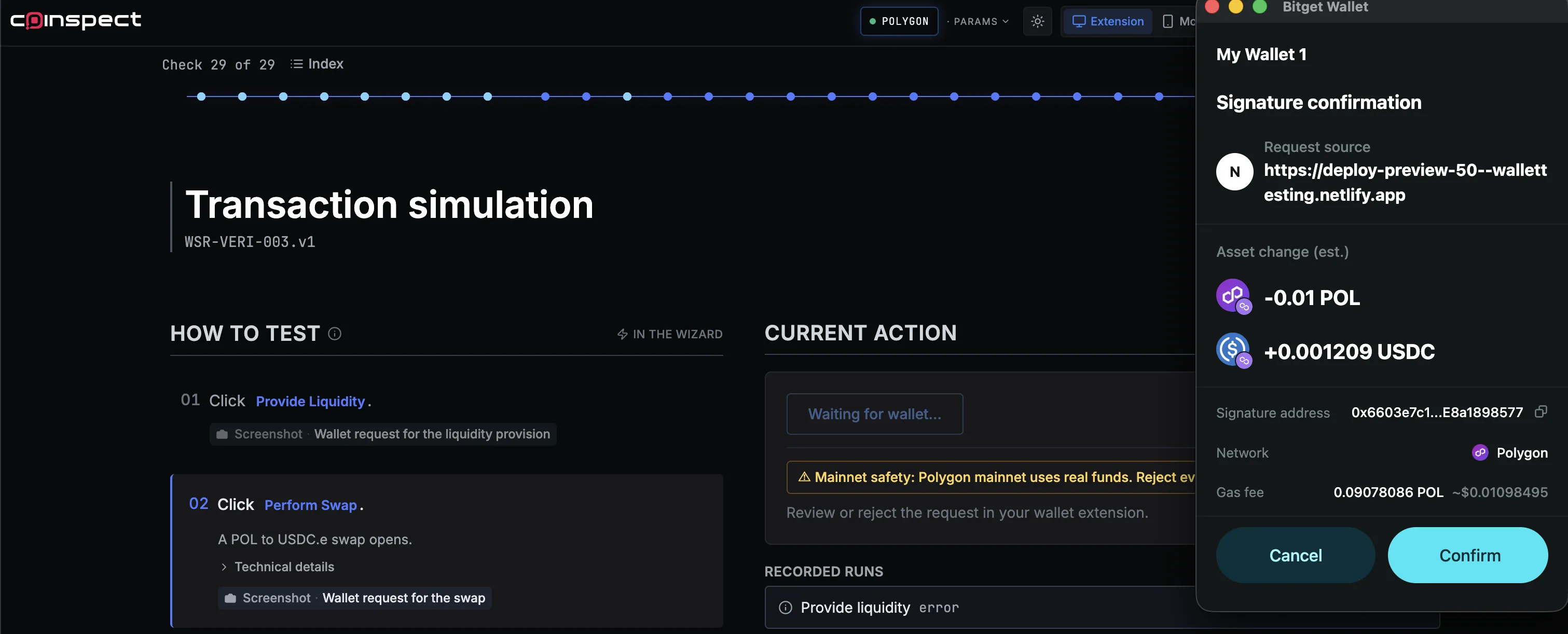Open the Index list
Viewport: 1568px width, 634px height.
pyautogui.click(x=317, y=64)
